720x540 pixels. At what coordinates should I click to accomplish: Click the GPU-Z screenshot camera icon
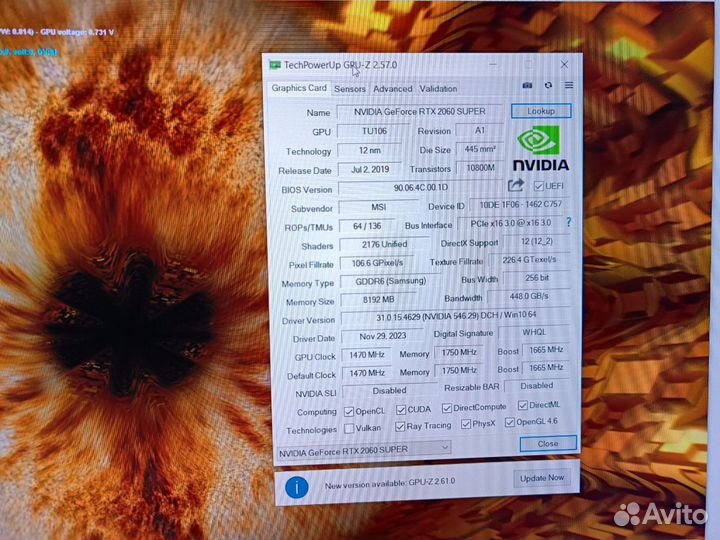pos(527,85)
